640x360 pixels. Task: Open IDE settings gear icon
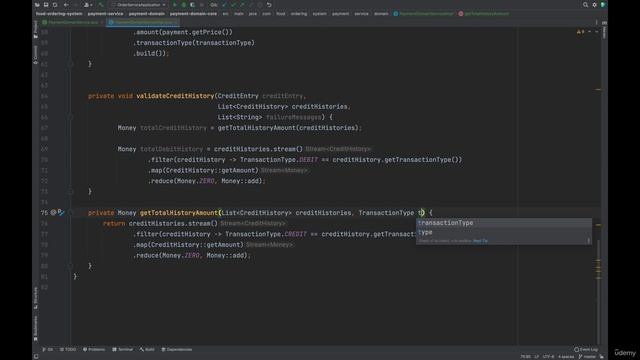594,5
